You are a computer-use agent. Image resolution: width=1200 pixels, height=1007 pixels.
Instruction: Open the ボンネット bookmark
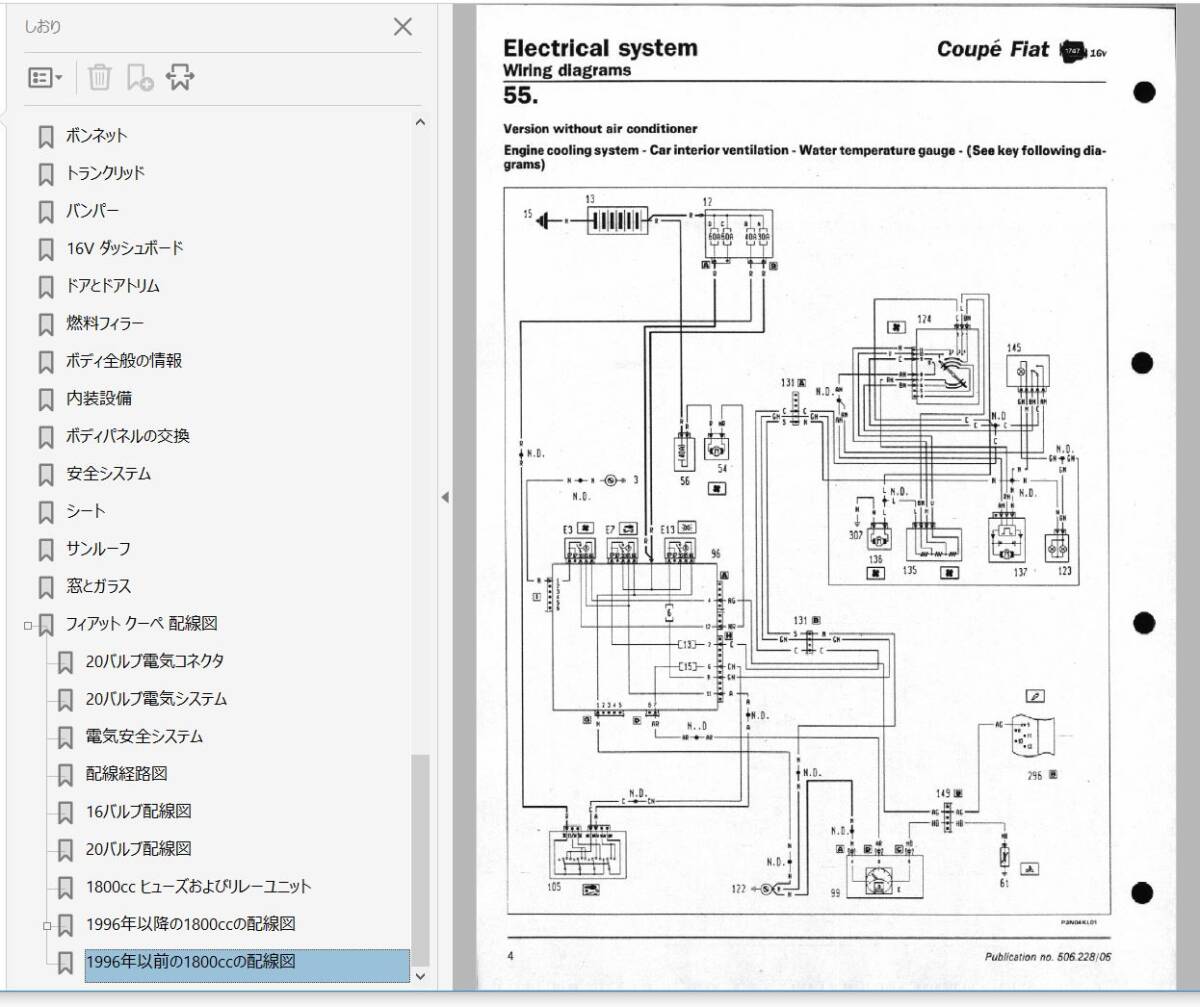97,135
